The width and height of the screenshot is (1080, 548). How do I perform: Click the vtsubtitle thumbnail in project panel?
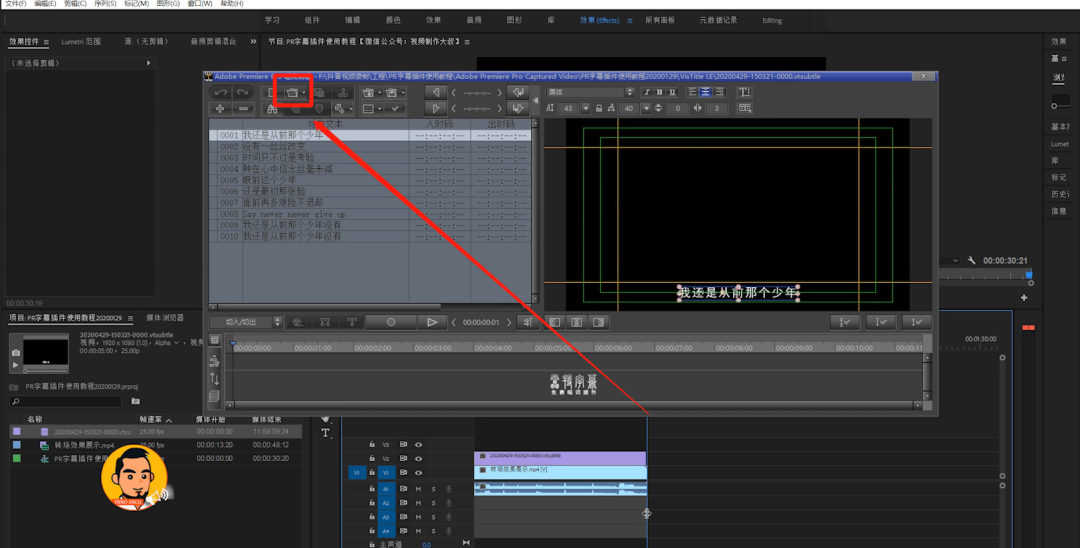(x=45, y=353)
